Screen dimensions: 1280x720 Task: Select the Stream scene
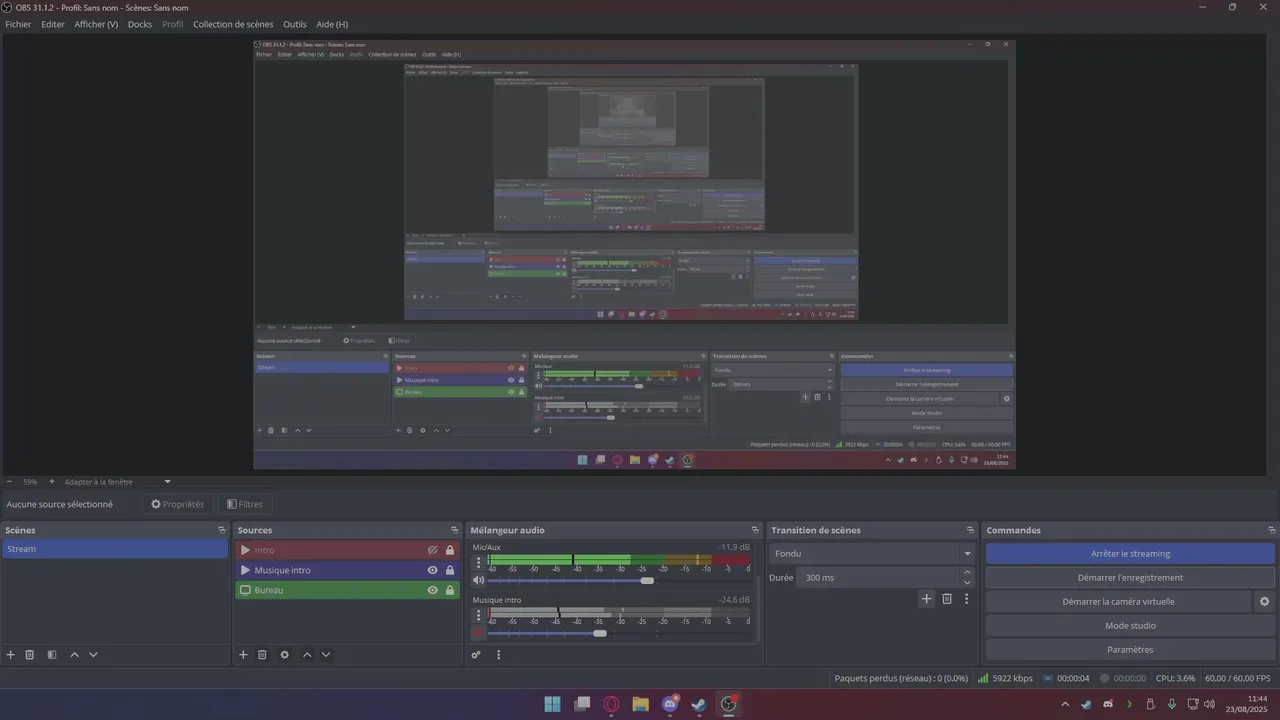(115, 549)
